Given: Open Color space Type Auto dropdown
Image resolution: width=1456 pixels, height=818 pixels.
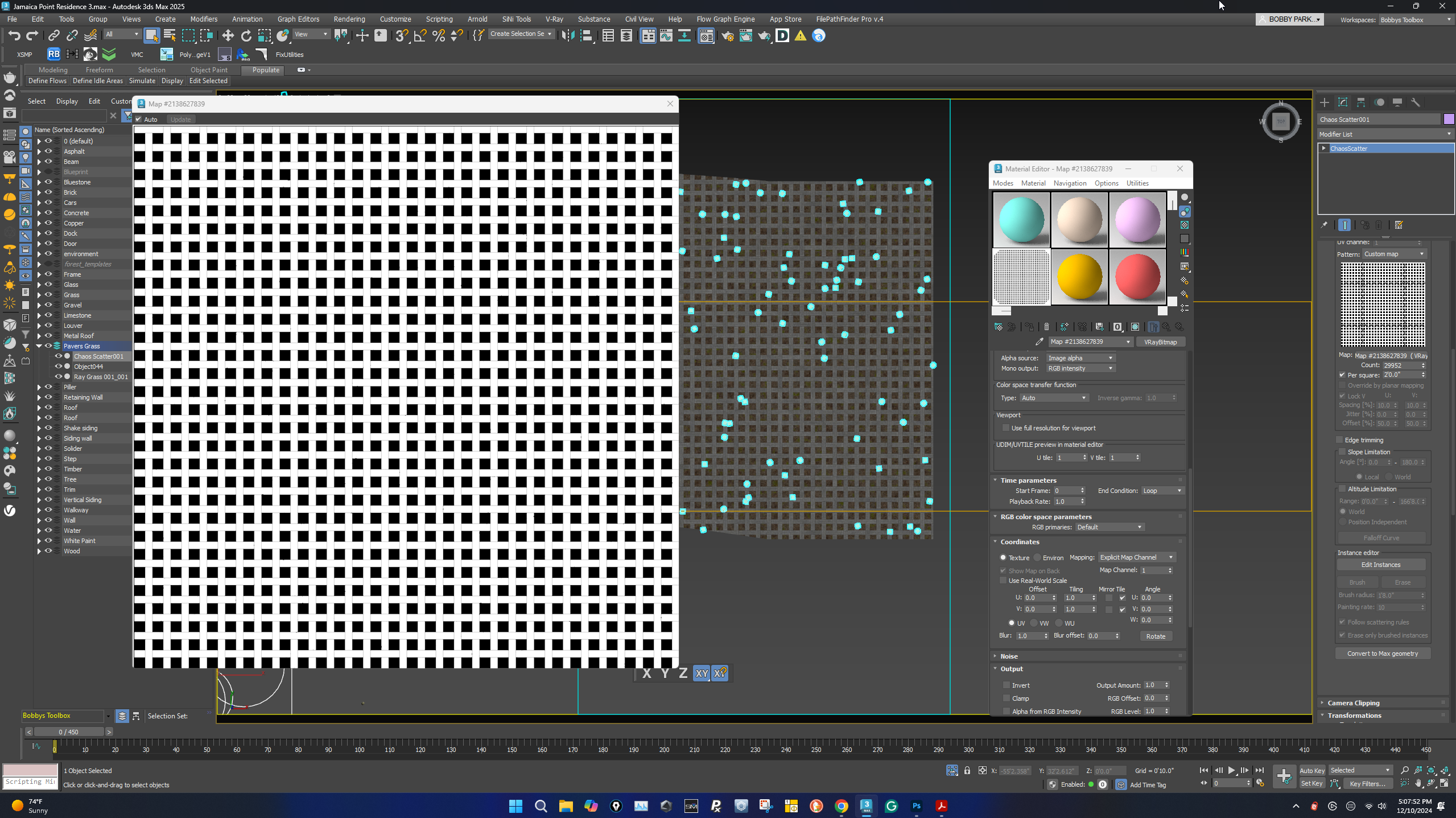Looking at the screenshot, I should (1053, 398).
